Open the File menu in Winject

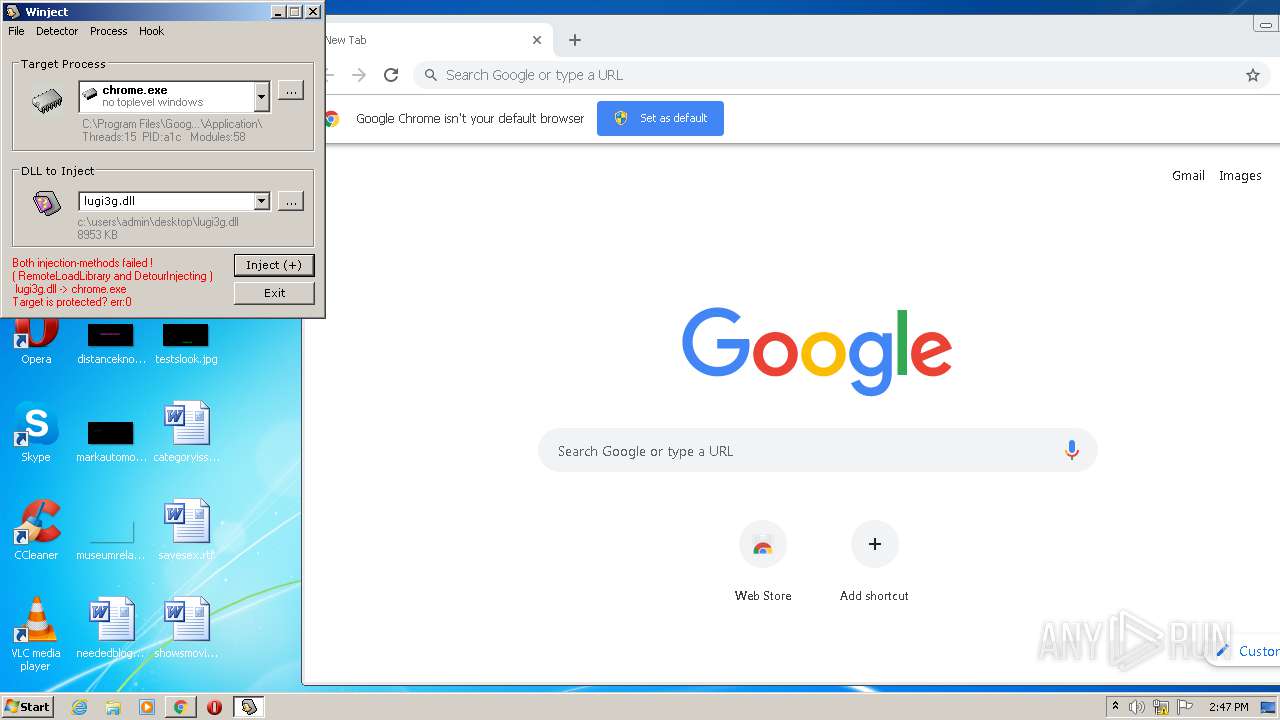tap(16, 31)
